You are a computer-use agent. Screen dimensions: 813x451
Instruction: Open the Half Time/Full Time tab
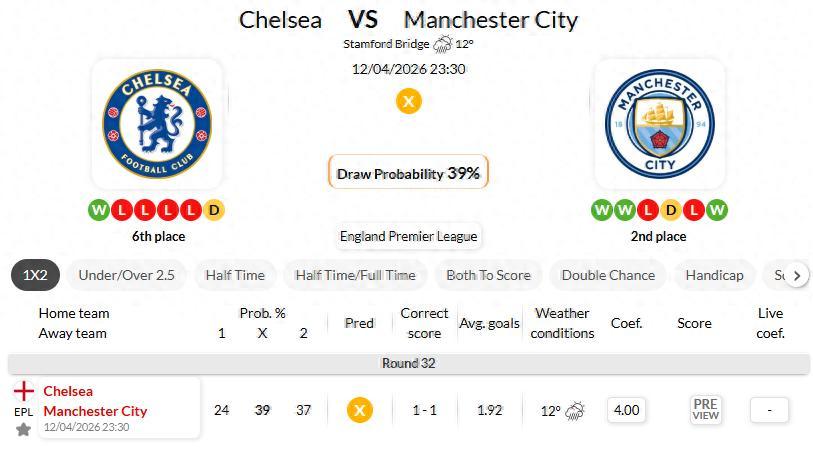355,275
